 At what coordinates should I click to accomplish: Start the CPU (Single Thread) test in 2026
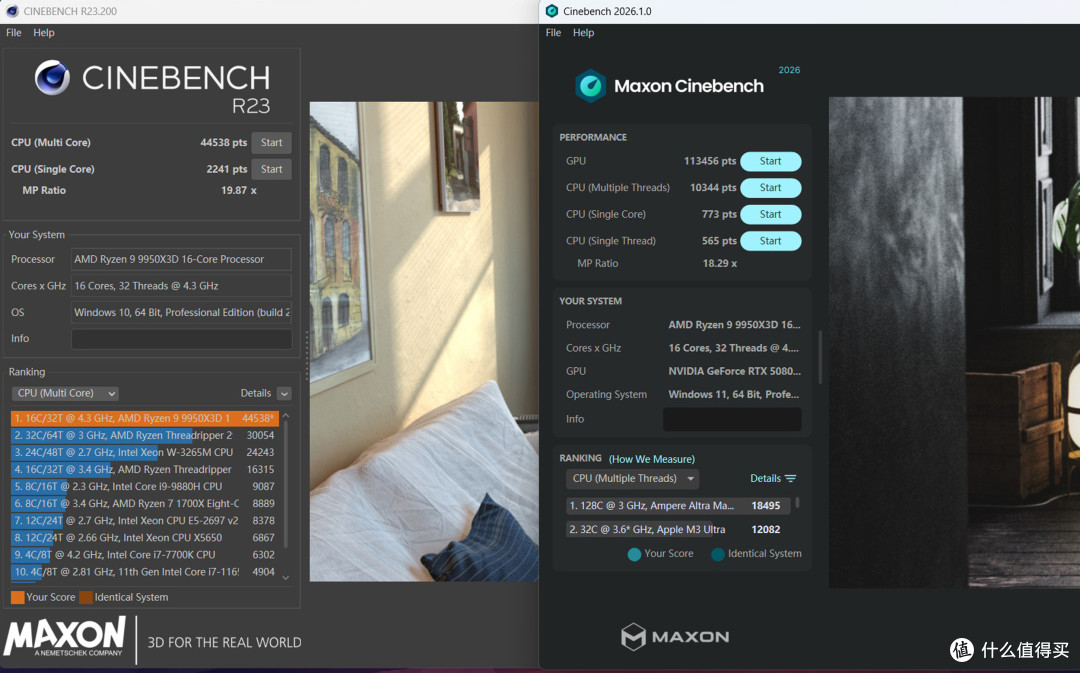[770, 241]
